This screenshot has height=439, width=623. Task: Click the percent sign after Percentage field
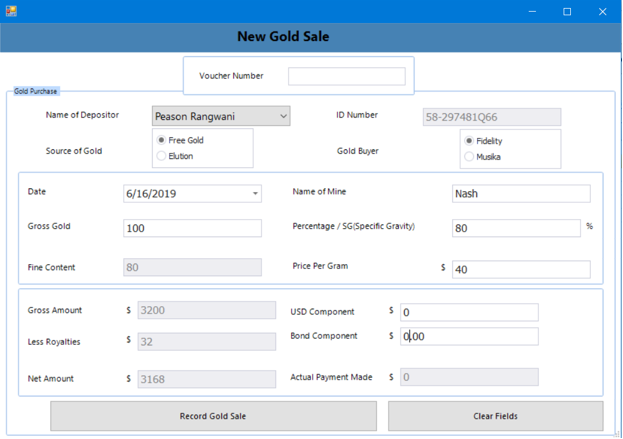point(590,226)
